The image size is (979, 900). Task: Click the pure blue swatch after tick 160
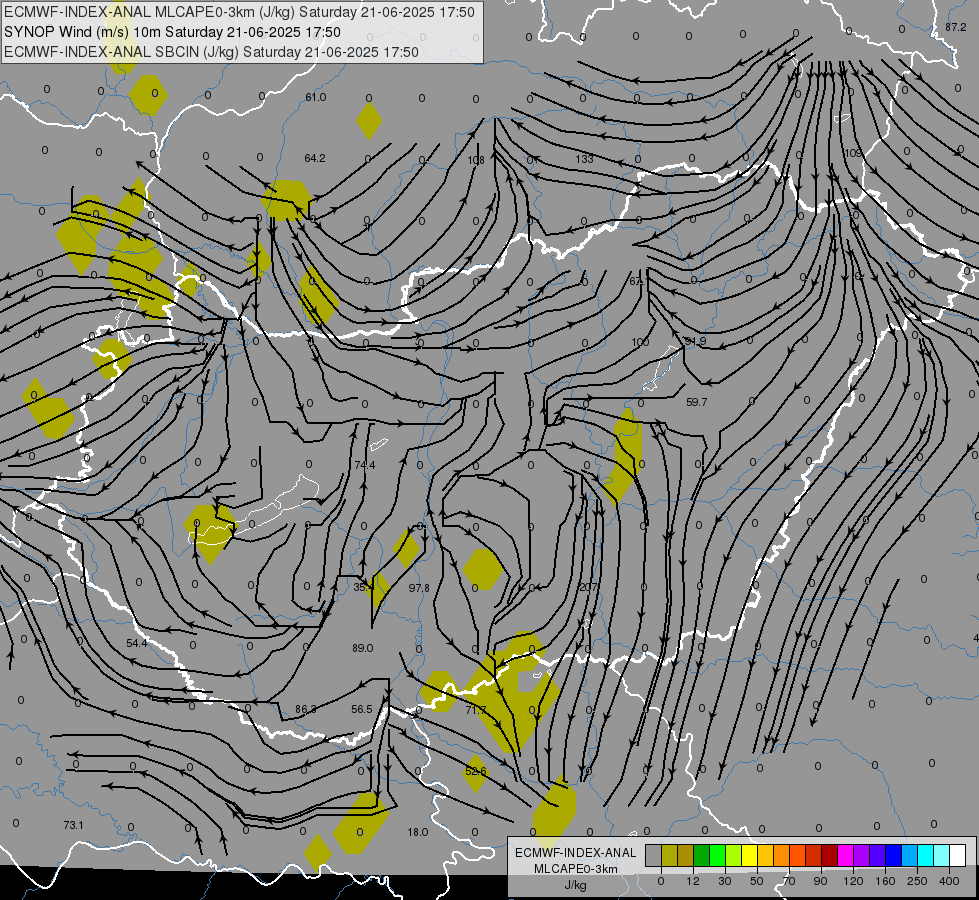pos(894,855)
